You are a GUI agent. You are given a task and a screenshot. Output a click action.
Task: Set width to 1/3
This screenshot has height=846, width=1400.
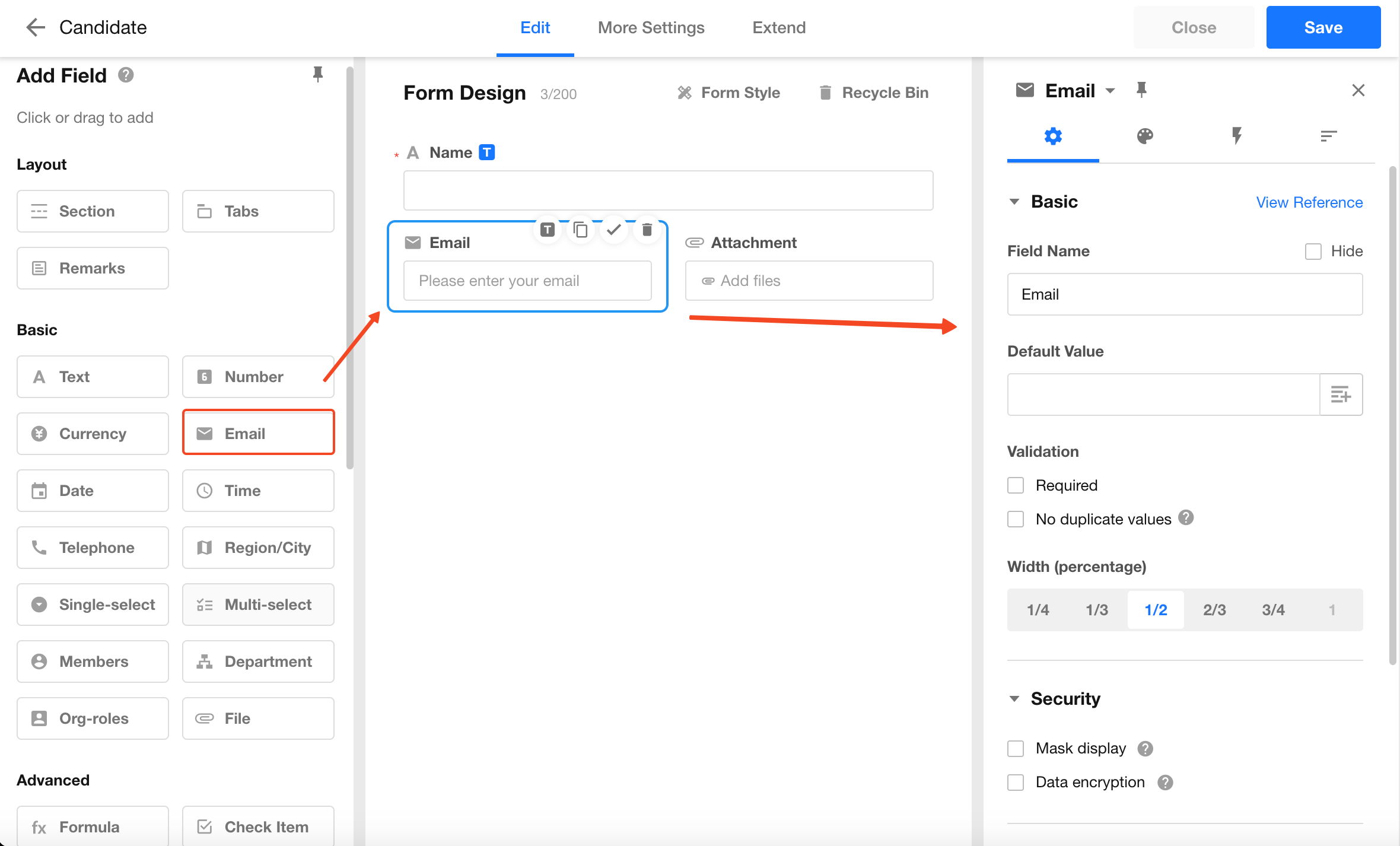[1097, 610]
